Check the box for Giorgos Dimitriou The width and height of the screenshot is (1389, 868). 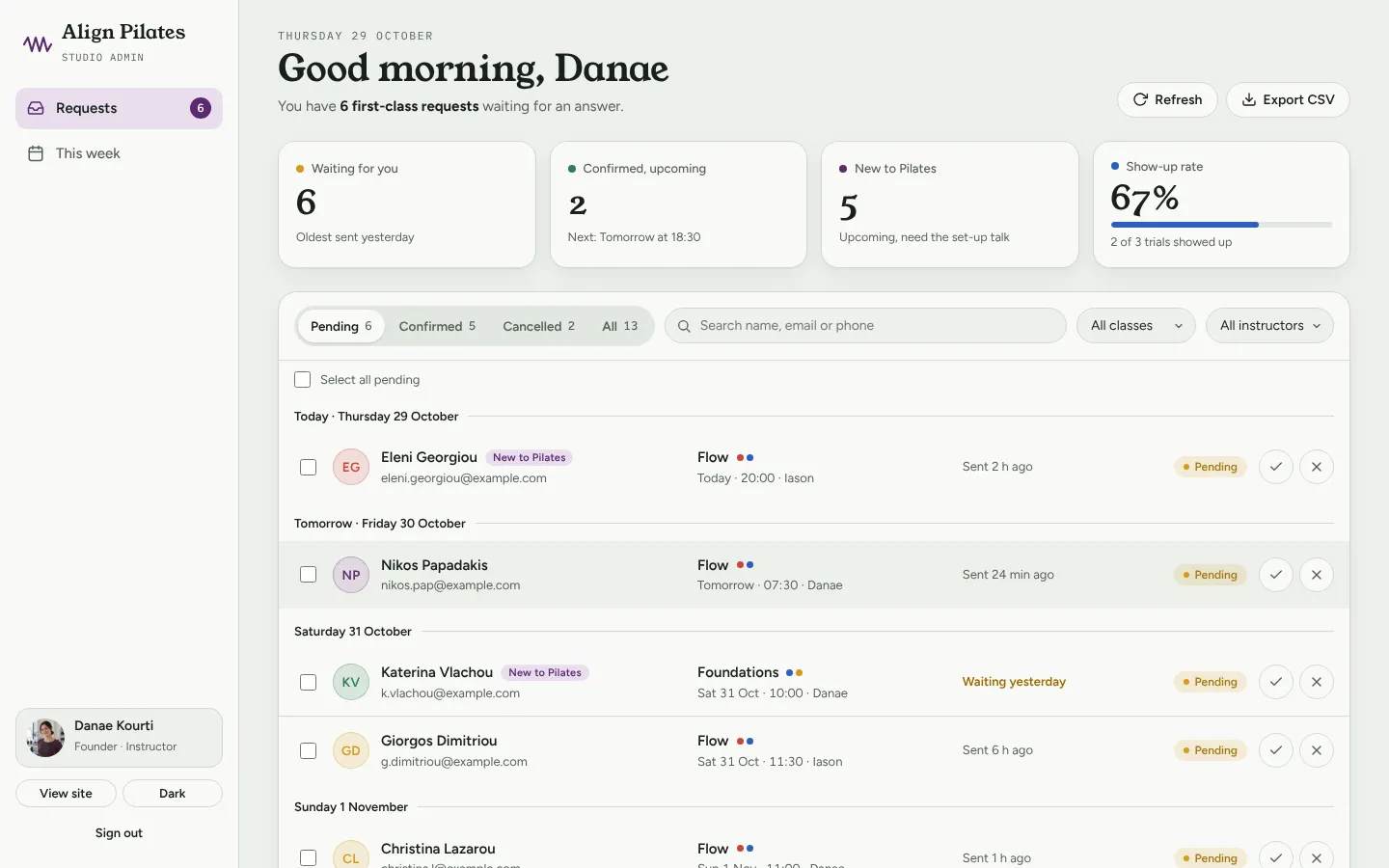309,750
